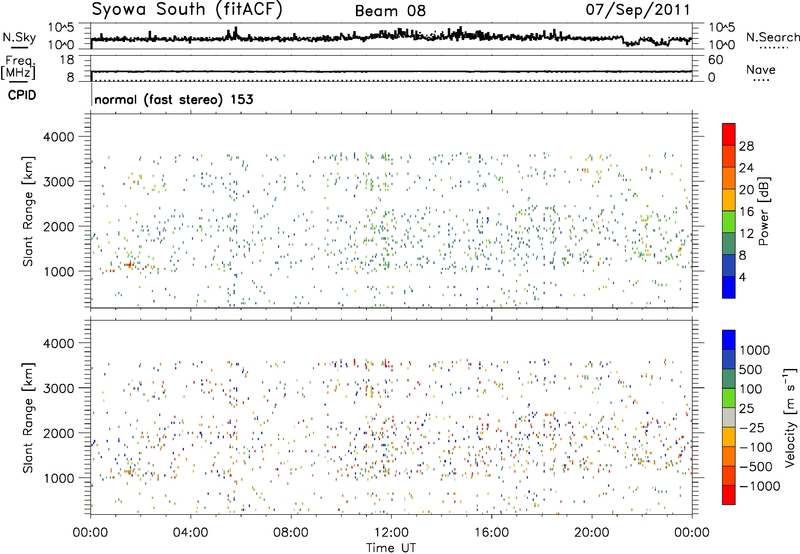Image resolution: width=800 pixels, height=554 pixels.
Task: Click the gray -25 to 25 velocity swatch
Action: click(x=729, y=417)
